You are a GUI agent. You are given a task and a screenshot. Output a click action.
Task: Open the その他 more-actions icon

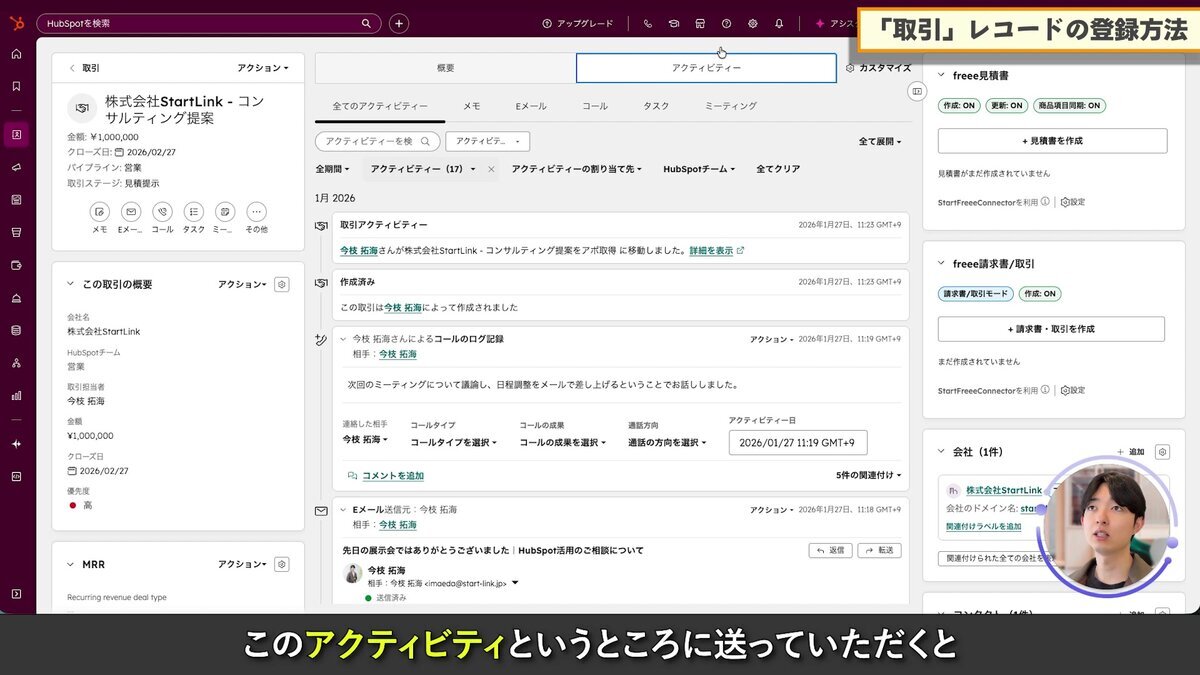[x=257, y=212]
